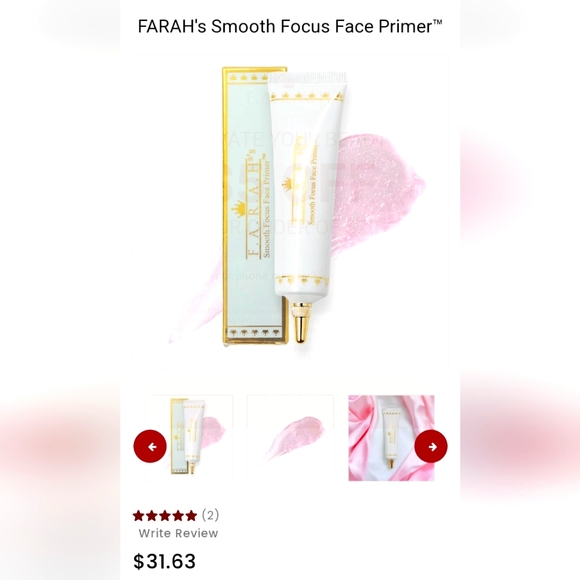Open the (2) review count

coord(210,515)
